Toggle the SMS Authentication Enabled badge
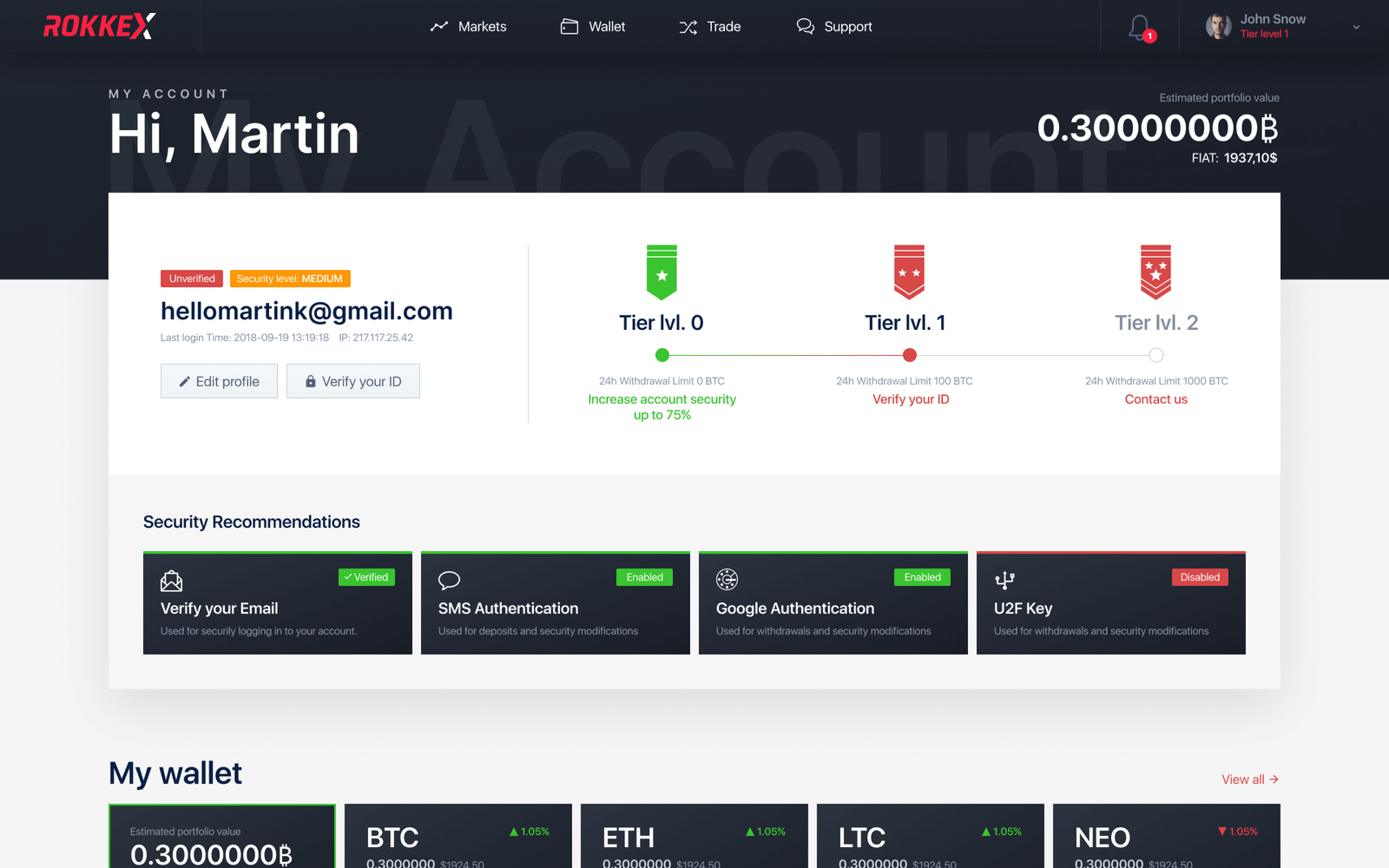The height and width of the screenshot is (868, 1389). coord(644,577)
